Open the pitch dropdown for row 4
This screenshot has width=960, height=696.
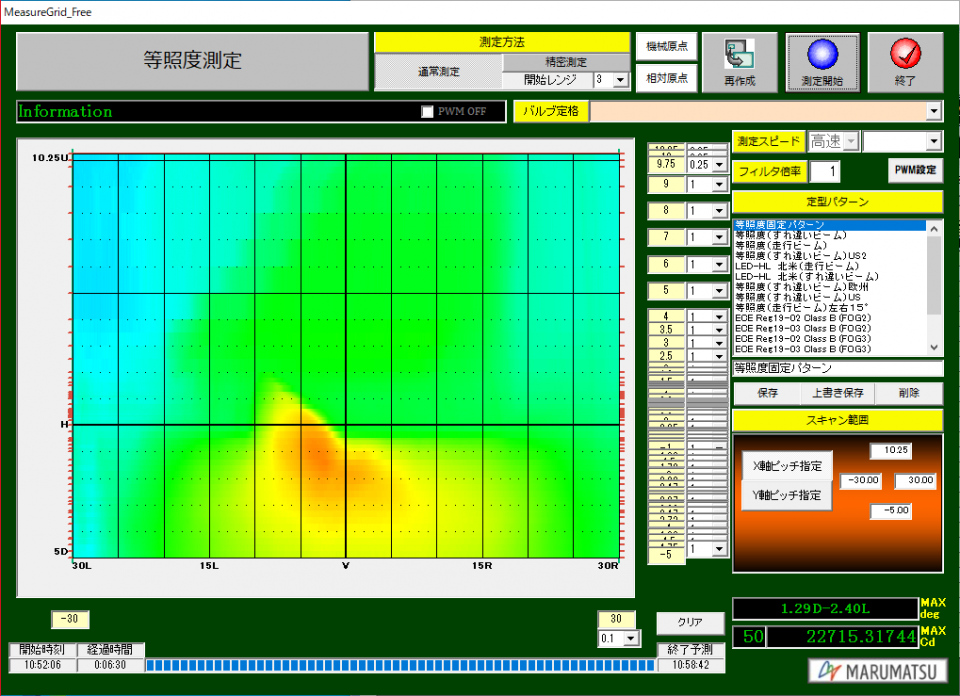point(719,316)
